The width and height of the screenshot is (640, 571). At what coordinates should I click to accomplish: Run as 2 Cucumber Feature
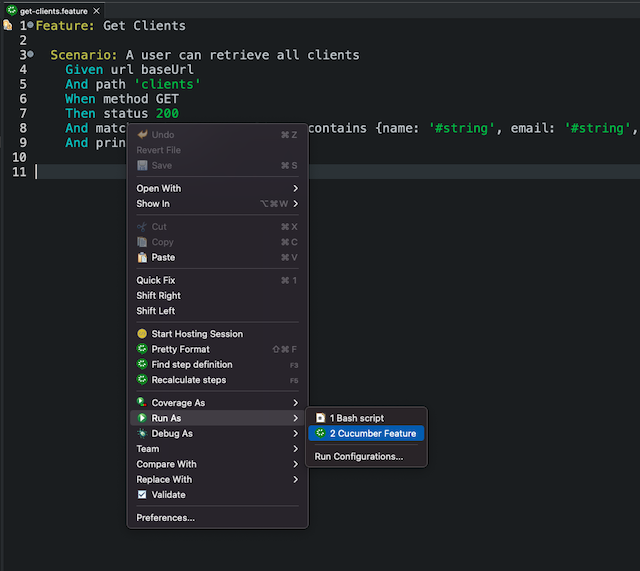(x=366, y=433)
